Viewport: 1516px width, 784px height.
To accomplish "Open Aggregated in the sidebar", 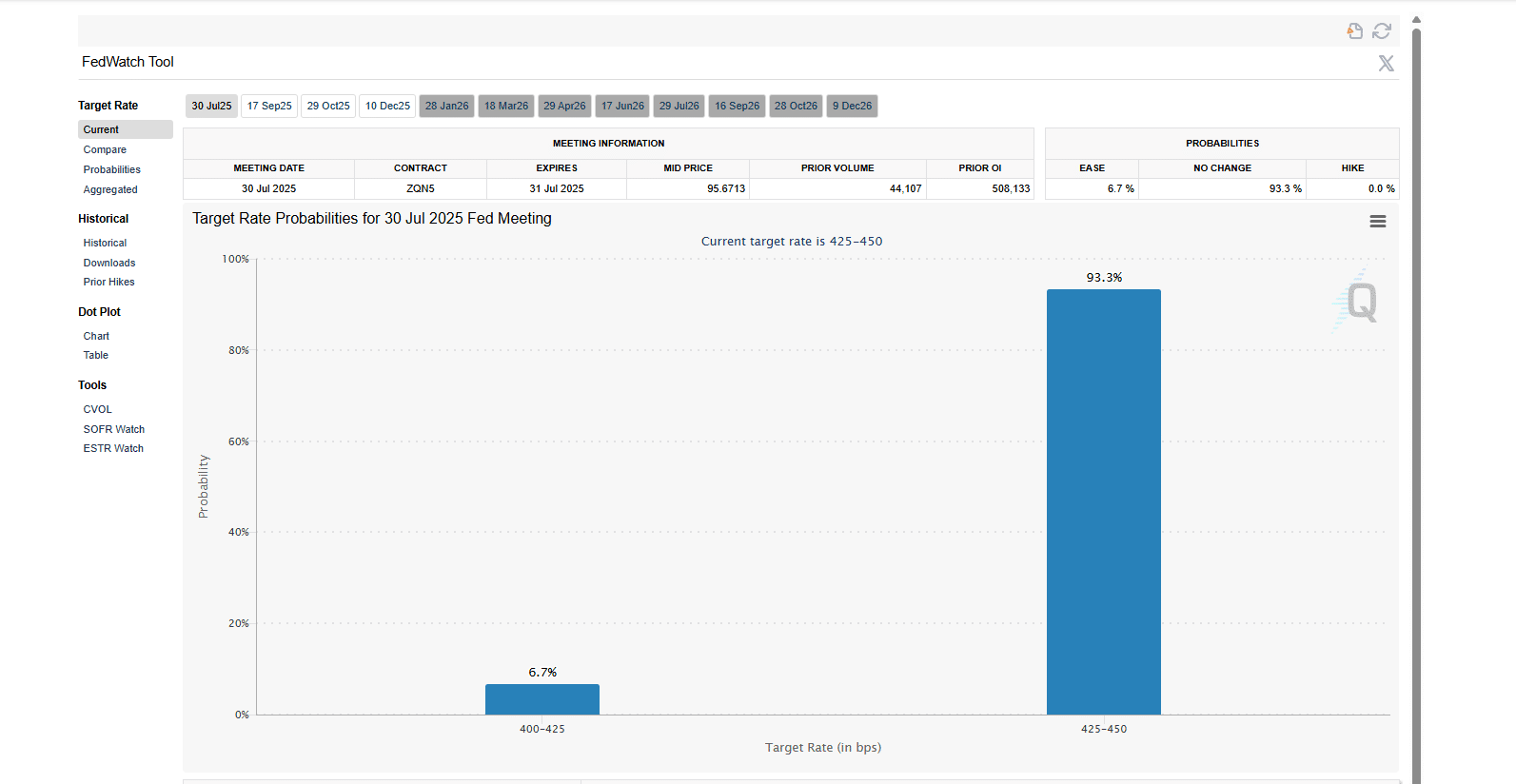I will coord(110,189).
